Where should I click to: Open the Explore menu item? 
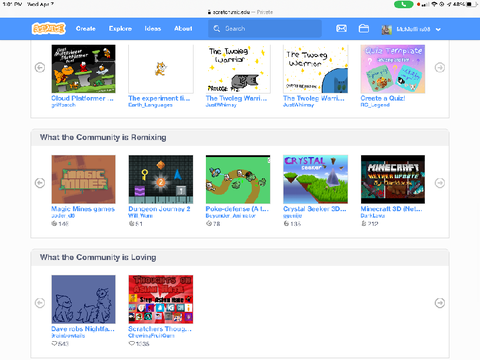click(x=120, y=29)
